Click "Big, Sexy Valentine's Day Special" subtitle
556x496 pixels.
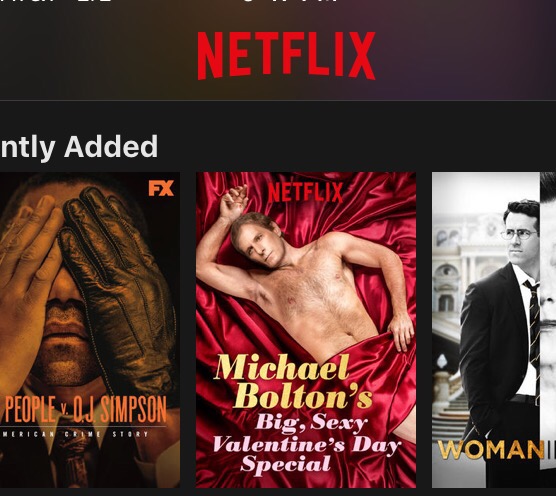pyautogui.click(x=306, y=442)
